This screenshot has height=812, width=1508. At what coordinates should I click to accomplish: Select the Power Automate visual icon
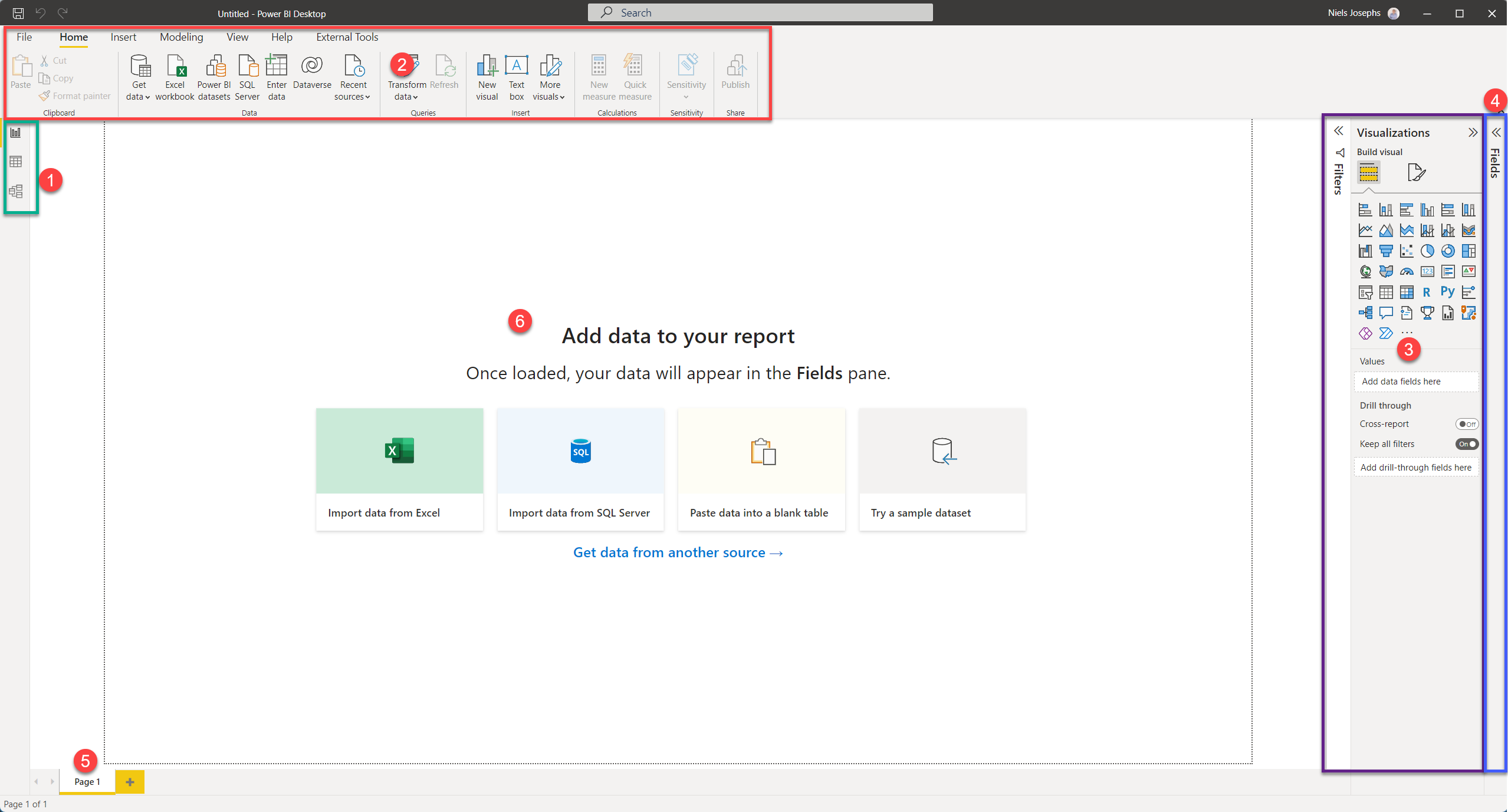(1386, 333)
